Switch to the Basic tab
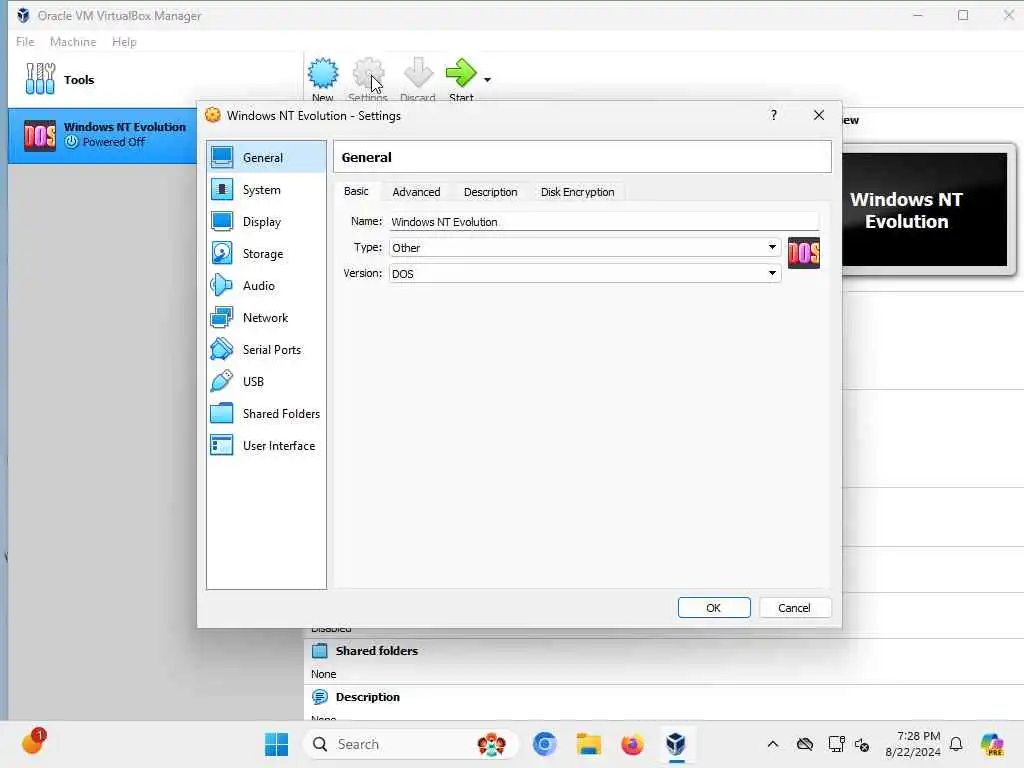The height and width of the screenshot is (768, 1024). click(356, 191)
